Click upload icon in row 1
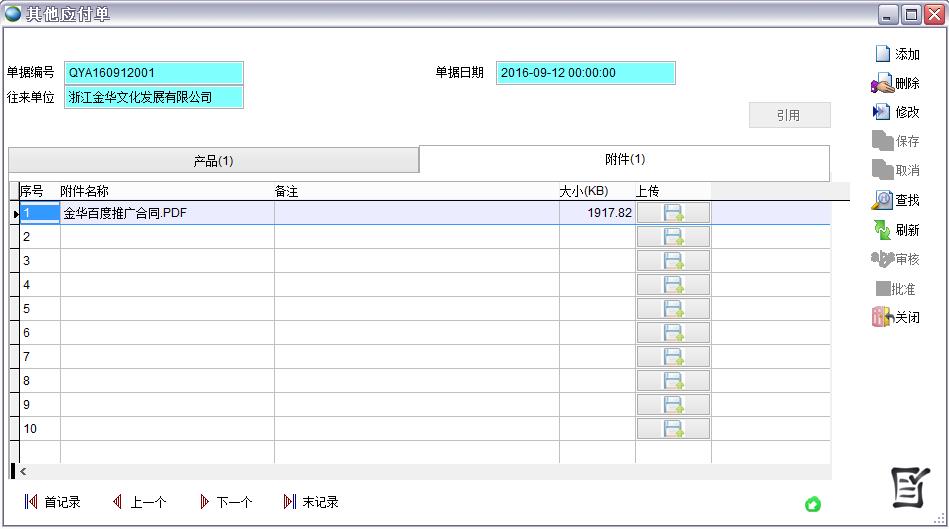Image resolution: width=949 pixels, height=529 pixels. pos(673,213)
